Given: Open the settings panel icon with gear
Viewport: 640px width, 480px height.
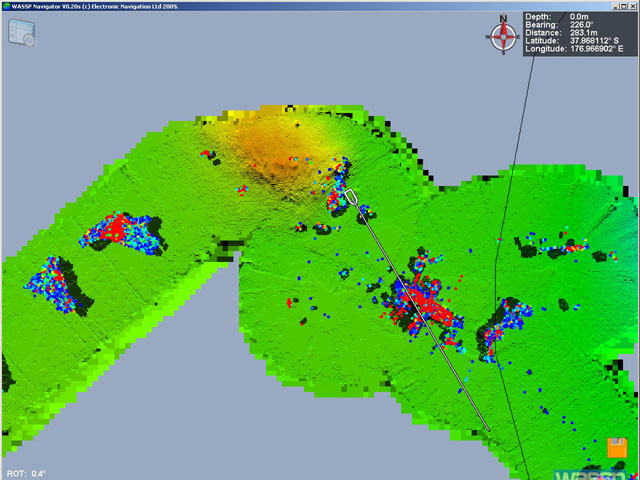Looking at the screenshot, I should [21, 32].
